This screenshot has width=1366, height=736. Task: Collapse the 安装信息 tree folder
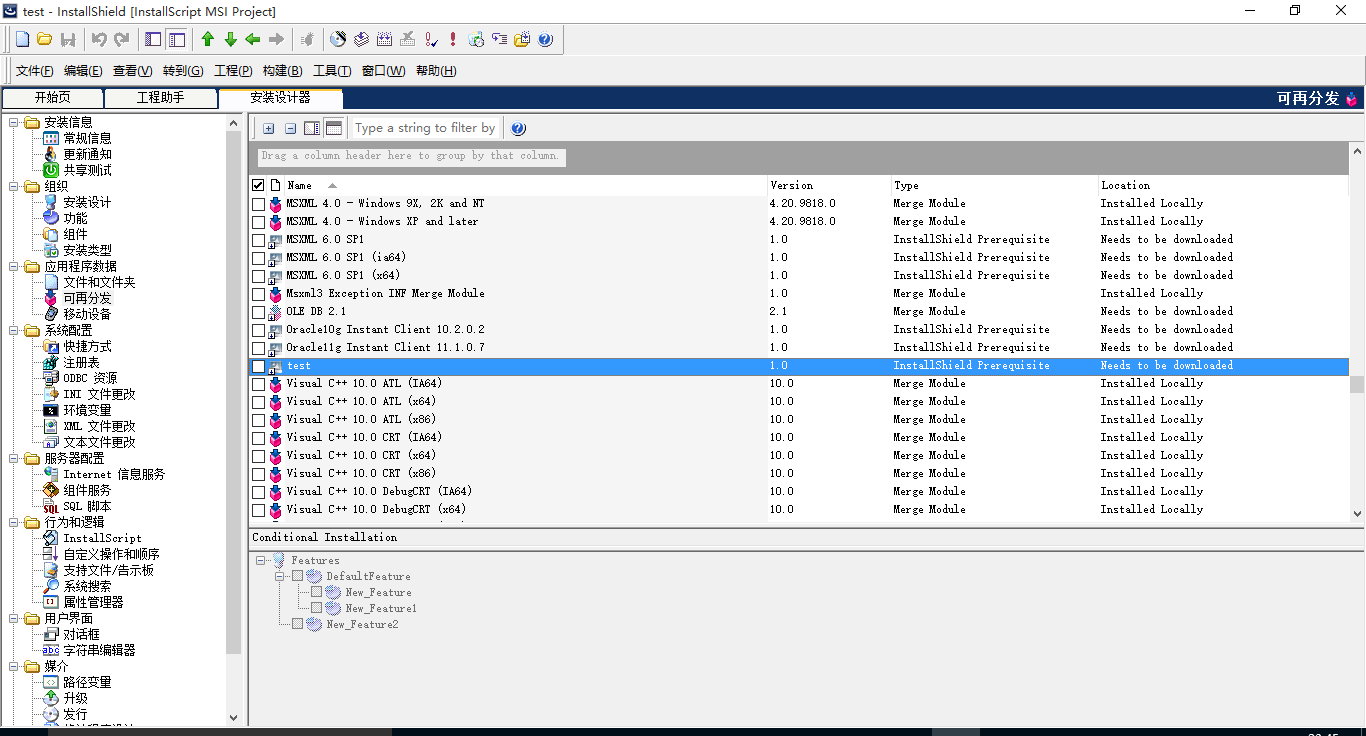14,122
